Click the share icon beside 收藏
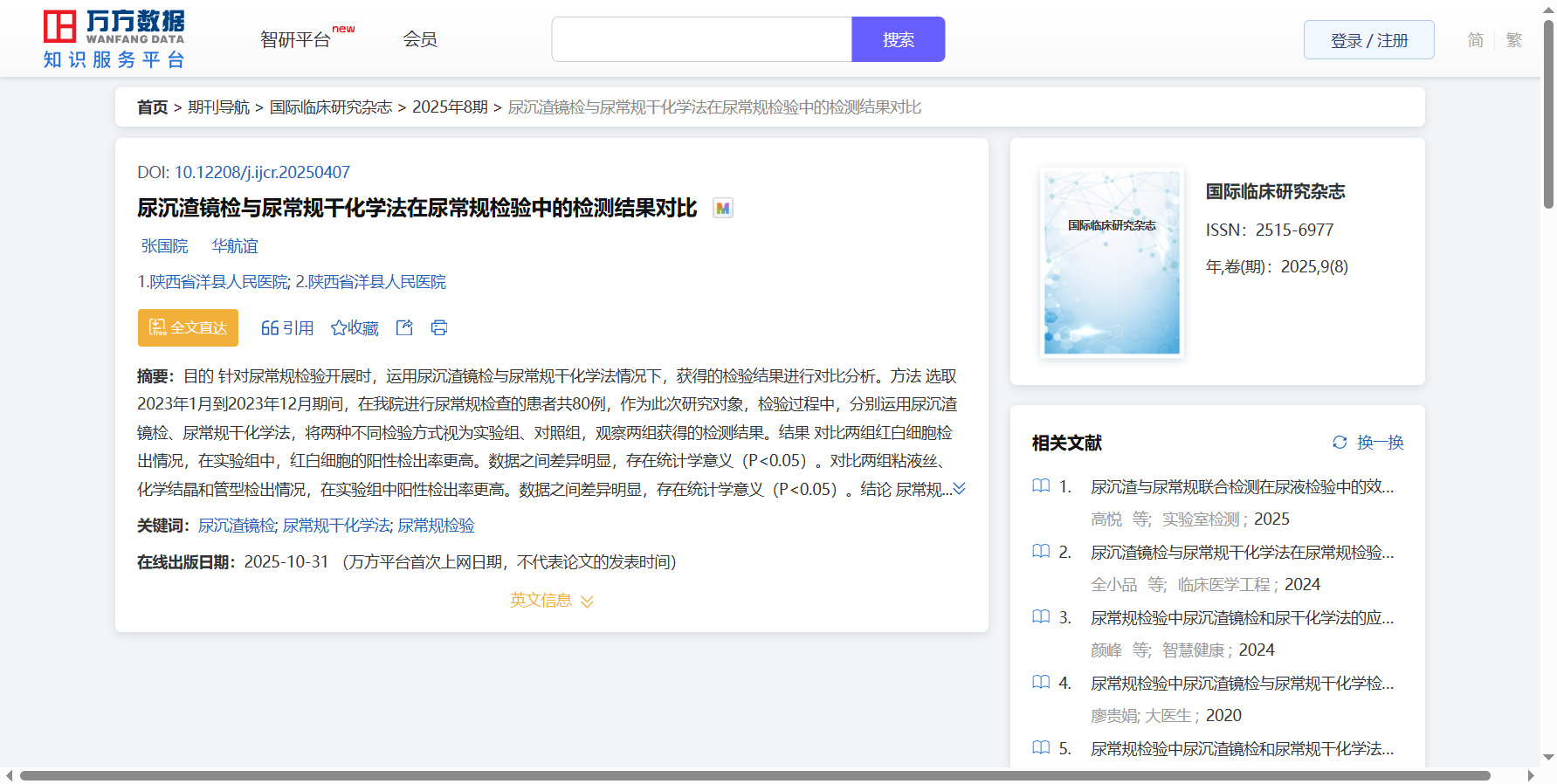This screenshot has height=784, width=1557. (404, 327)
